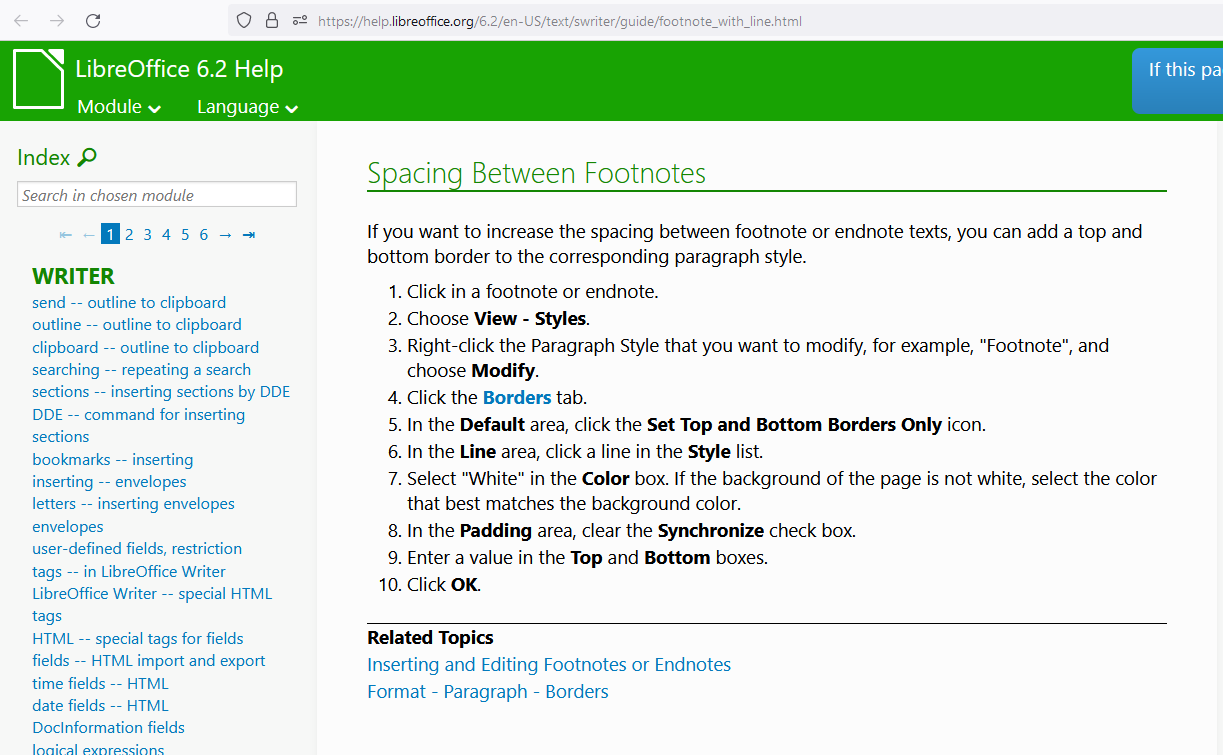The width and height of the screenshot is (1223, 755).
Task: Open the Borders help link
Action: [x=517, y=396]
